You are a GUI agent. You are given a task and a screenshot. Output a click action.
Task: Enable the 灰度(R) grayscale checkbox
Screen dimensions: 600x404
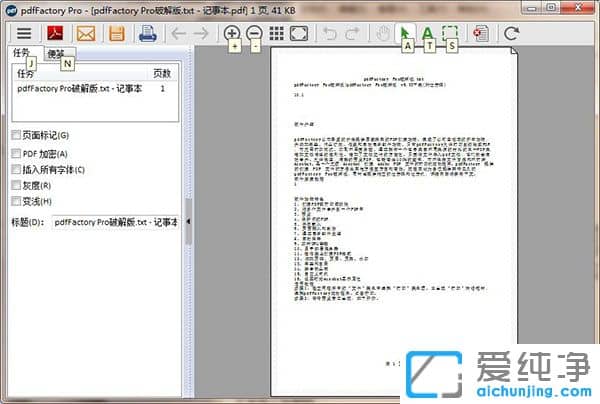pyautogui.click(x=15, y=185)
